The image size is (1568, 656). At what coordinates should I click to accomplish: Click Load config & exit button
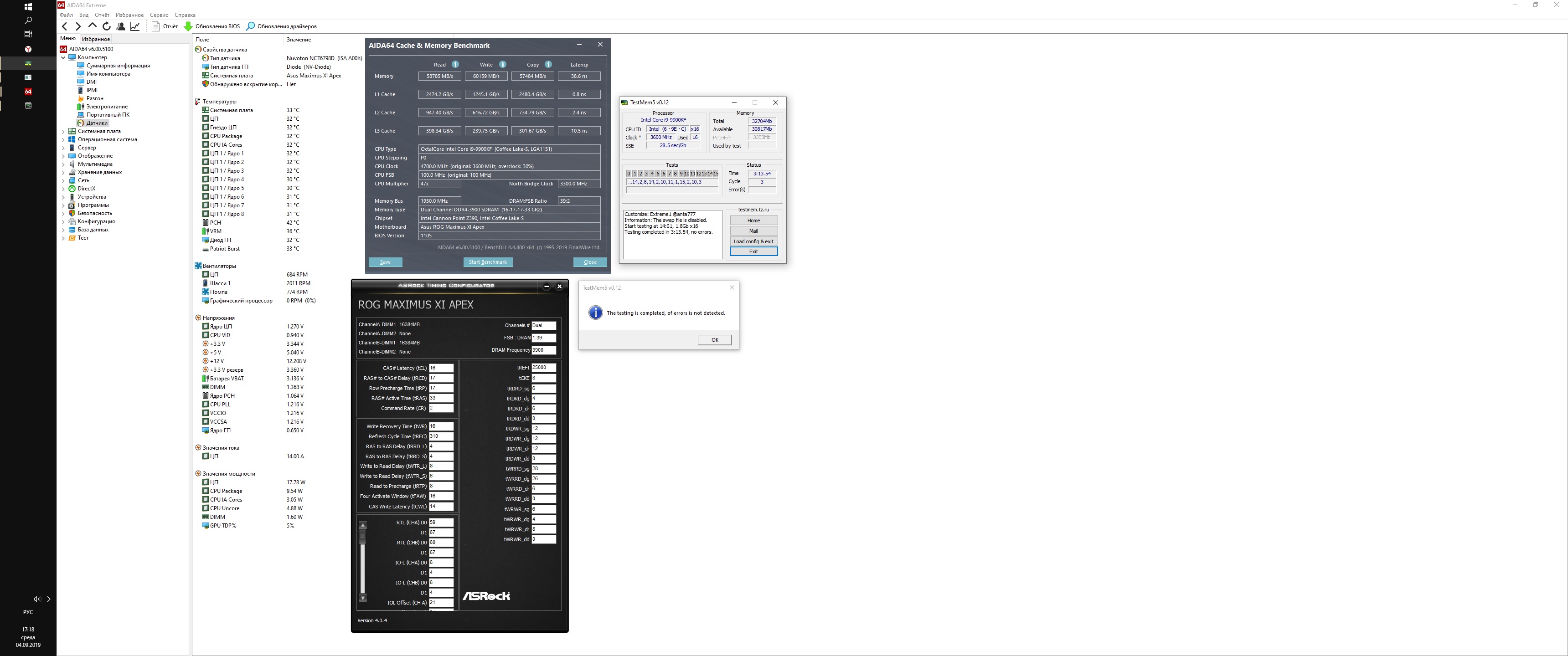753,241
